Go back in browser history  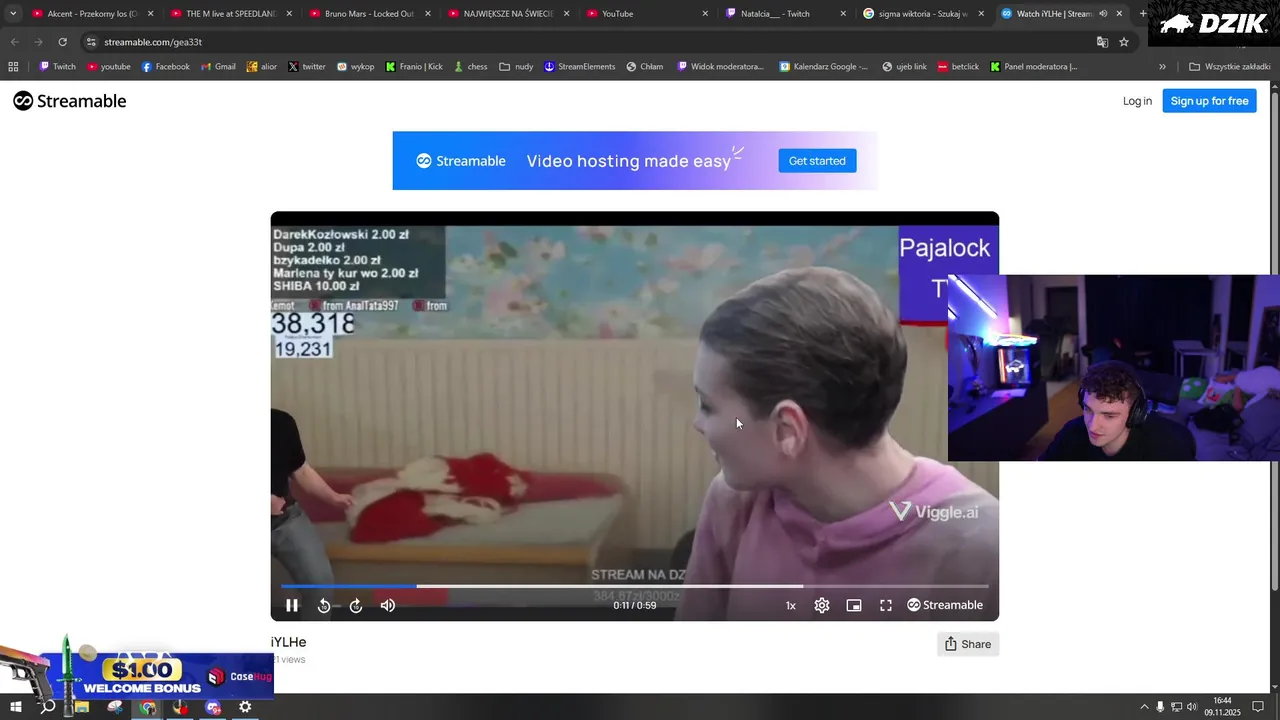[14, 42]
